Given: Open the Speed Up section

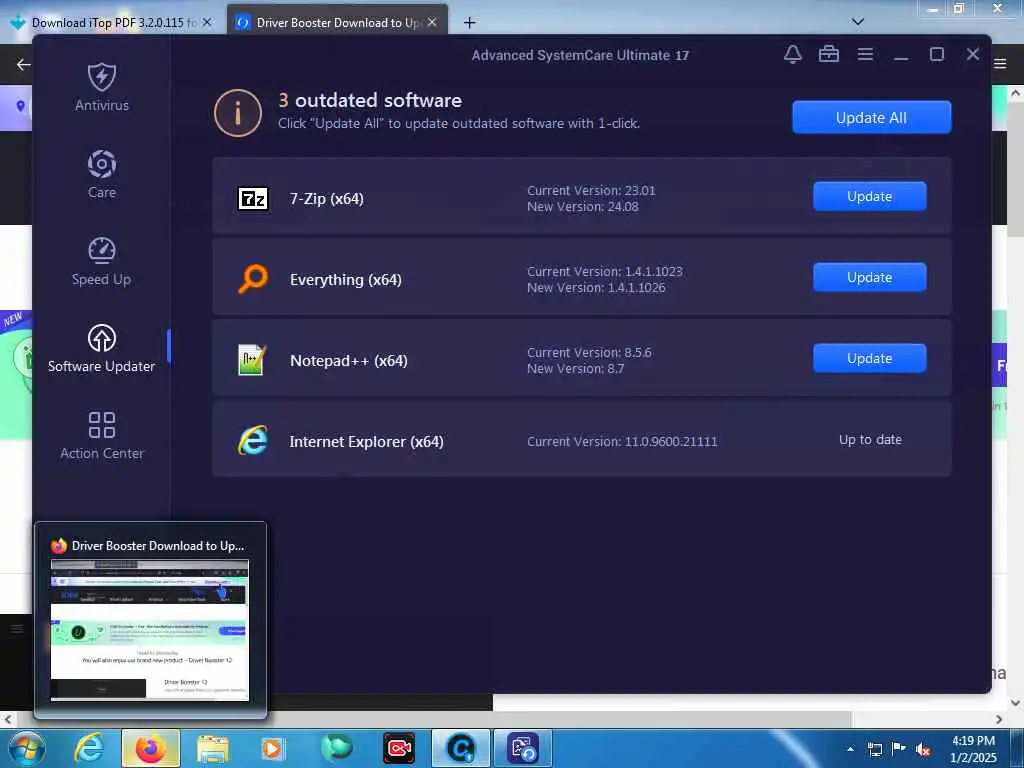Looking at the screenshot, I should pyautogui.click(x=102, y=261).
